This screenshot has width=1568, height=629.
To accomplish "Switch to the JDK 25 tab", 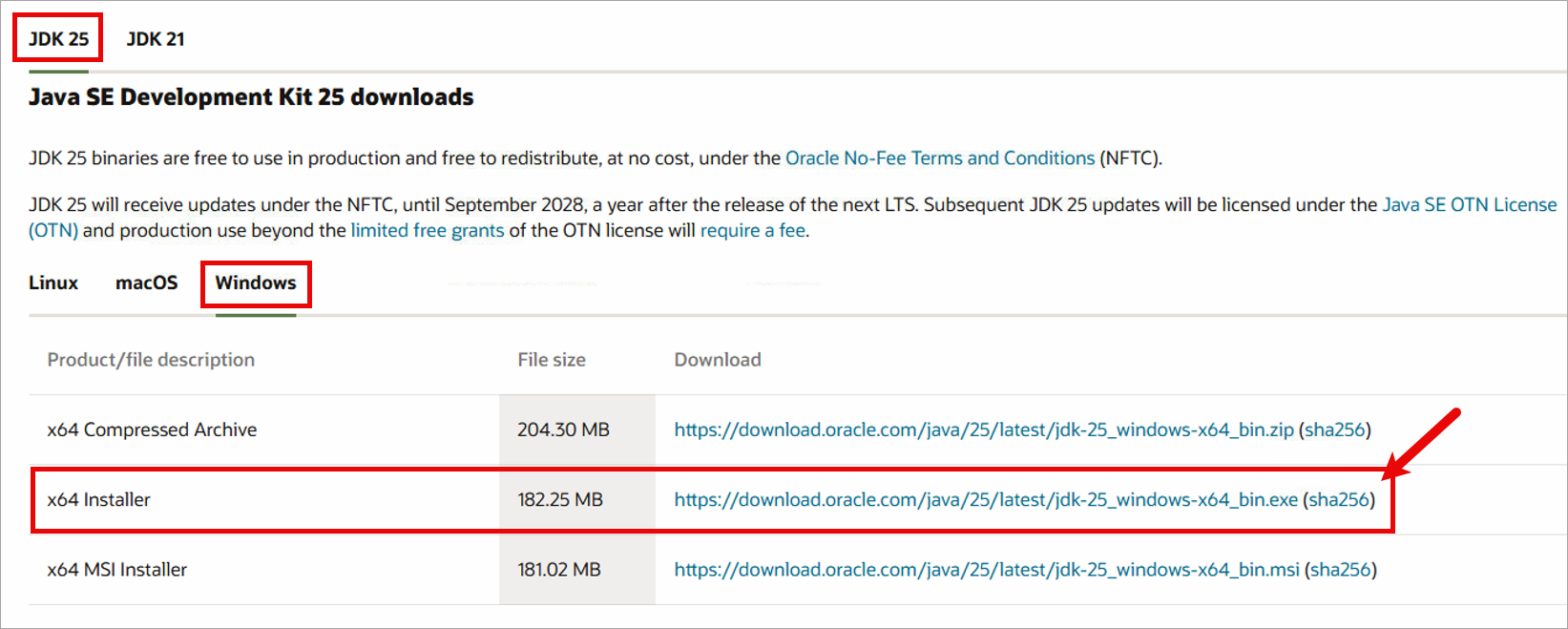I will coord(58,39).
